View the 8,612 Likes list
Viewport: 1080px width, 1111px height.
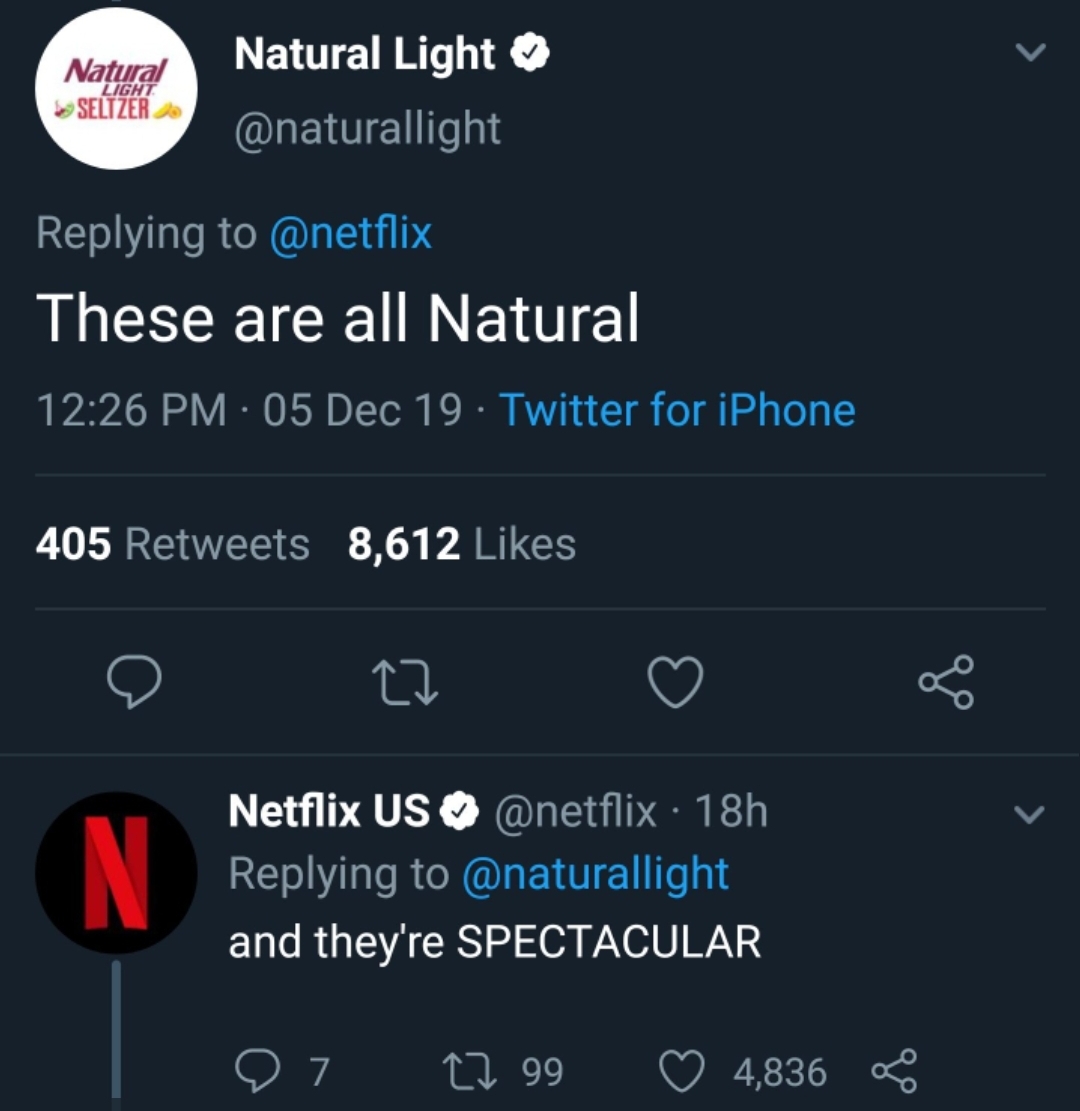[x=461, y=545]
